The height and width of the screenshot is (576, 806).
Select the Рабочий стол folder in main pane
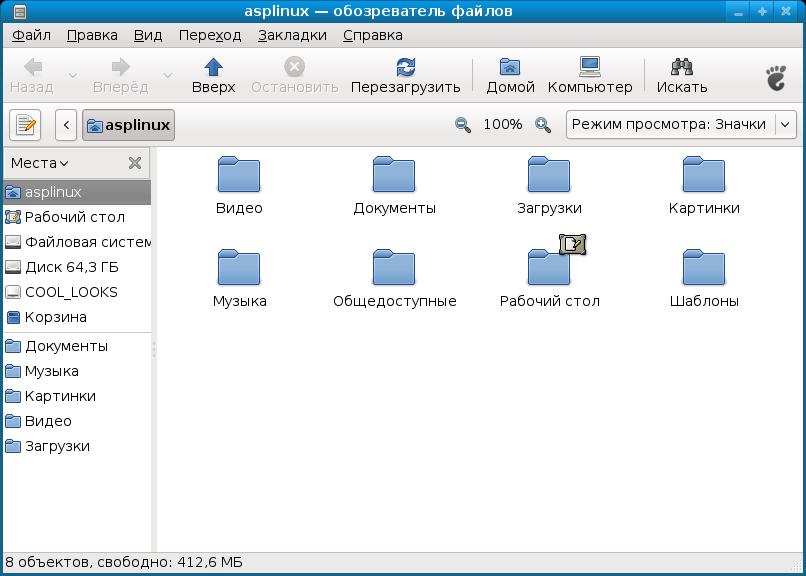pyautogui.click(x=549, y=268)
